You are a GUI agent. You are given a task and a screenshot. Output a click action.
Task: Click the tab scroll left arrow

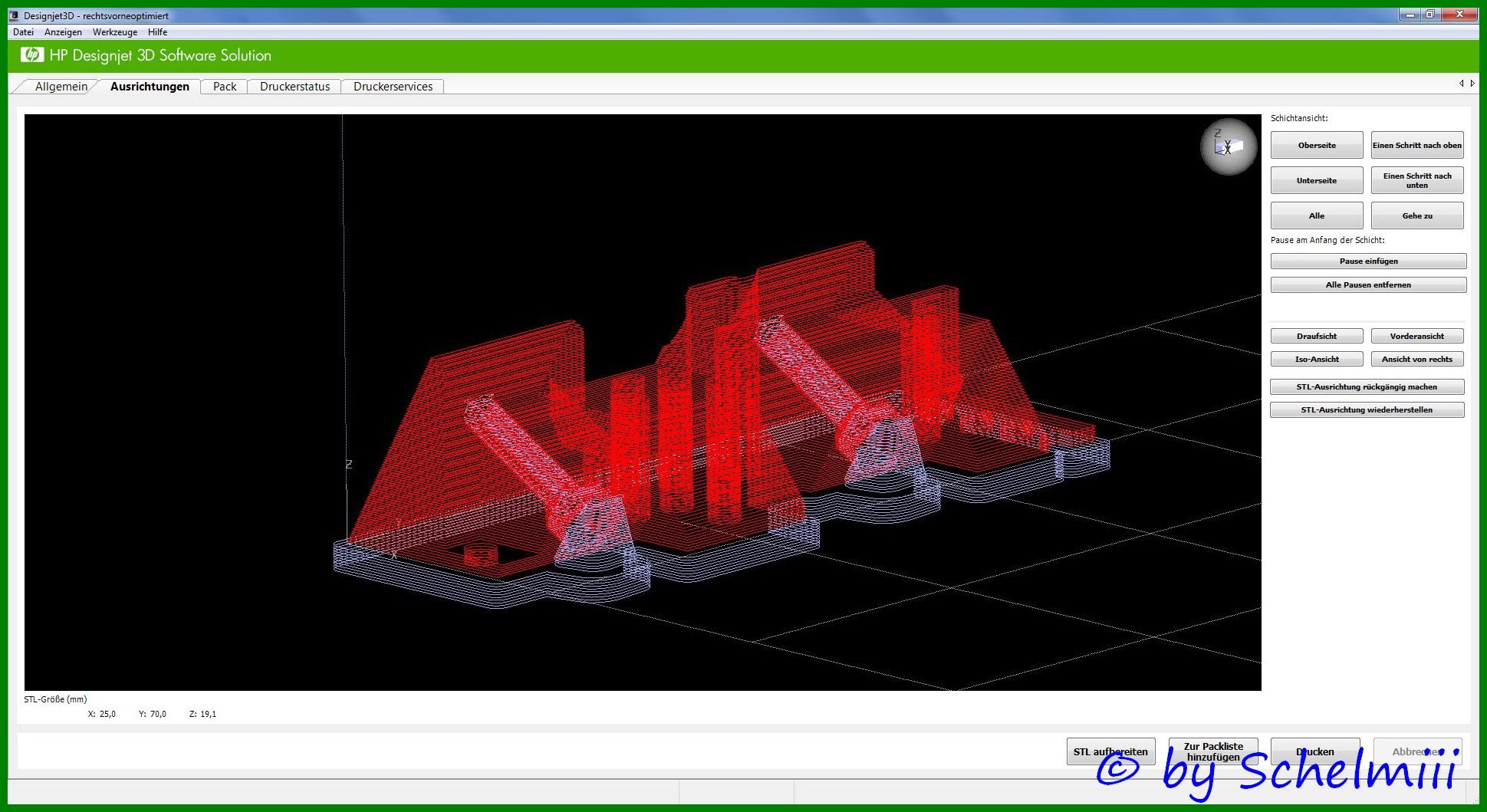tap(1461, 84)
